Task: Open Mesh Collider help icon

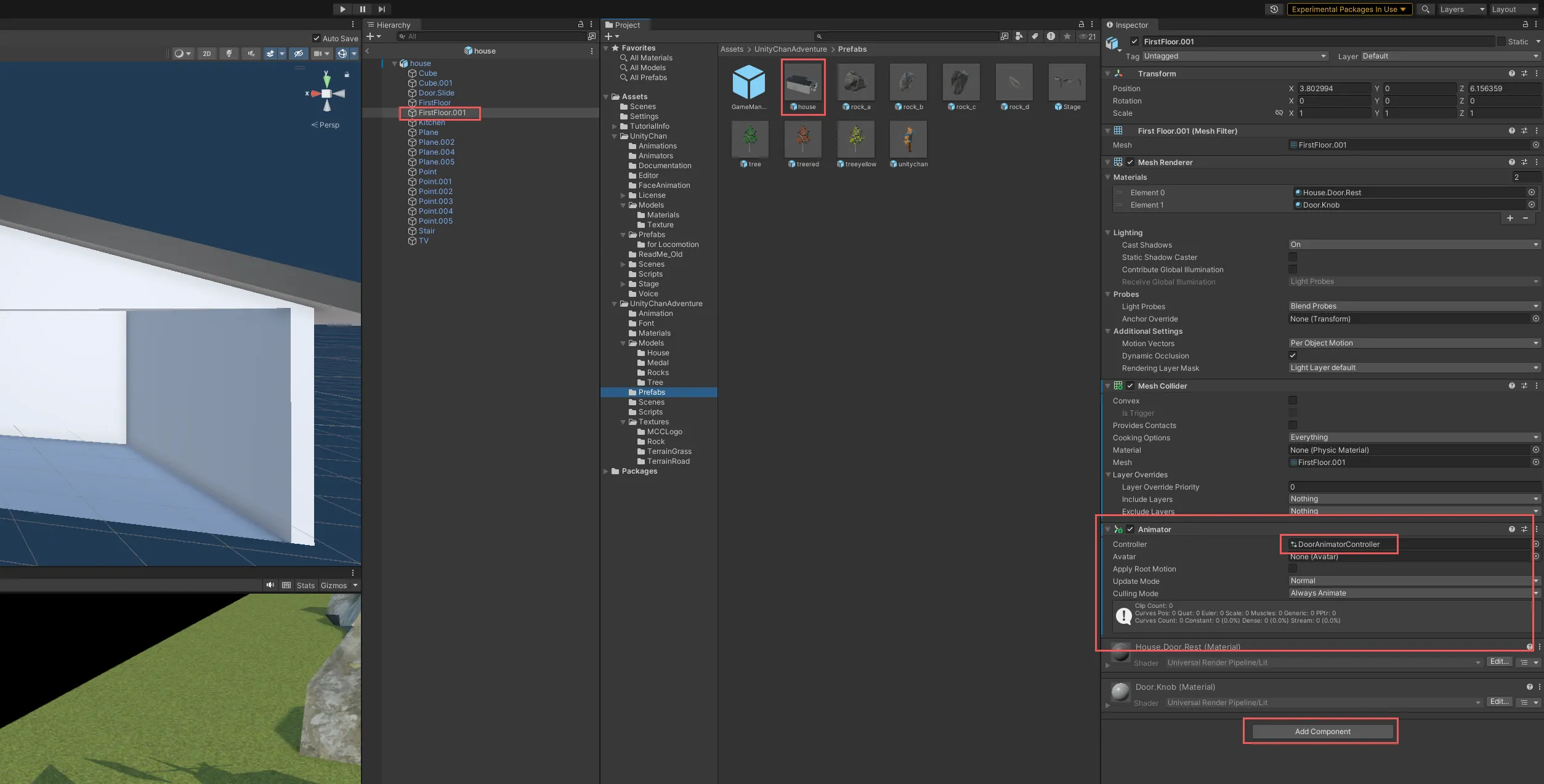Action: (1511, 386)
